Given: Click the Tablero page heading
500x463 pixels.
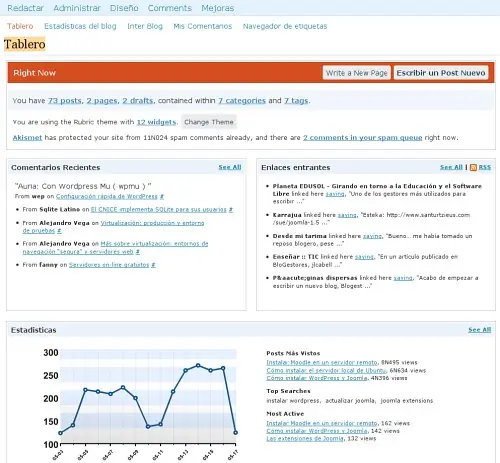Looking at the screenshot, I should [25, 44].
